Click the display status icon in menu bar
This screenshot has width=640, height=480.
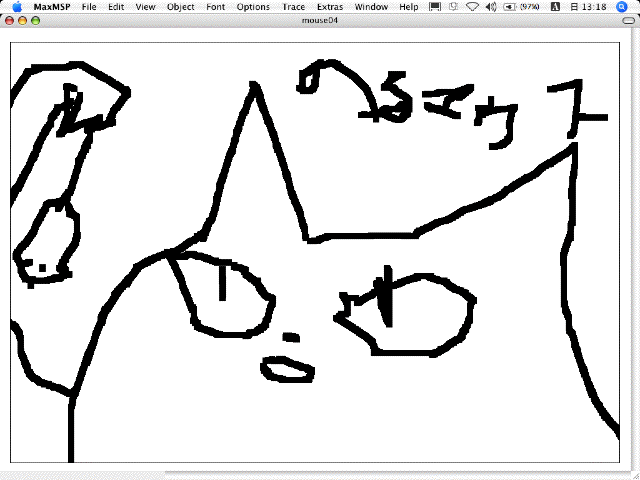pos(435,7)
